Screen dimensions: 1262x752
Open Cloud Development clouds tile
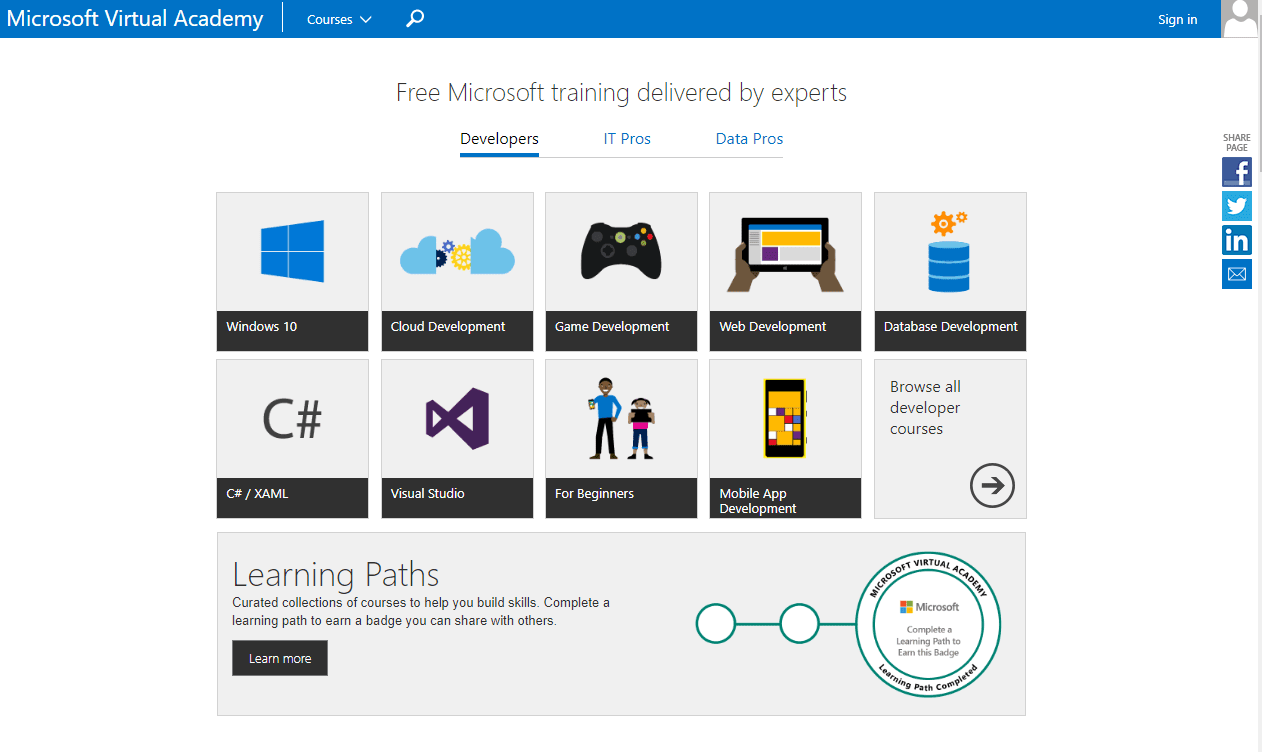coord(457,272)
